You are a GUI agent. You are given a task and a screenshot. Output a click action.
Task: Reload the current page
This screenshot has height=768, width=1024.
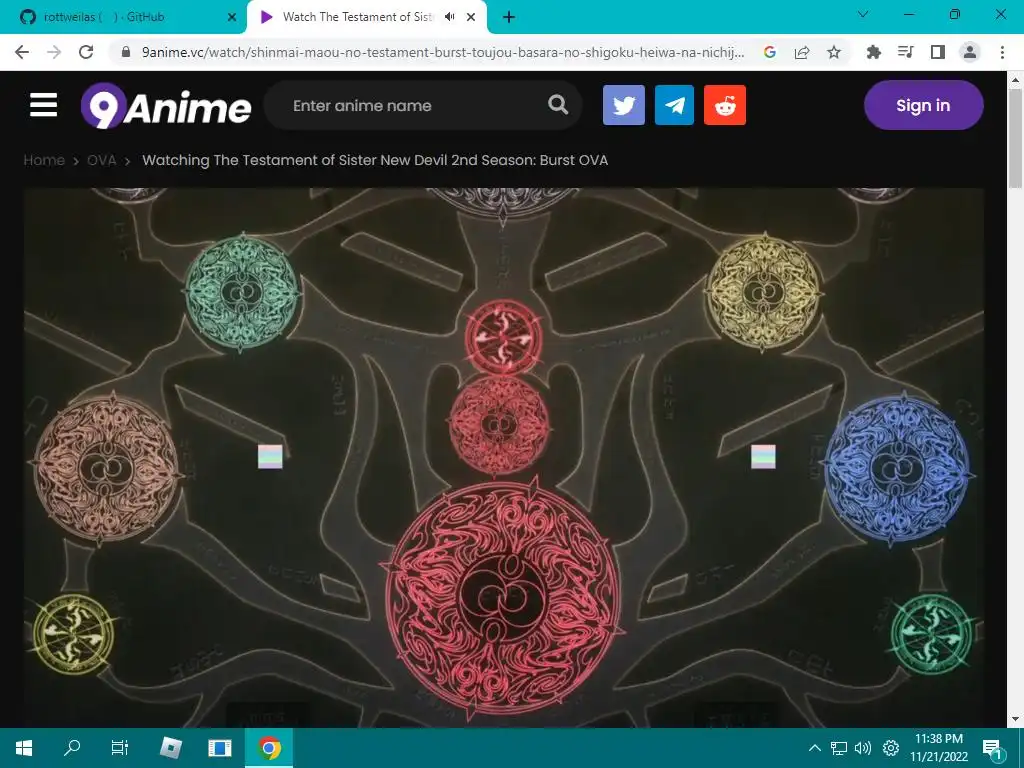86,52
